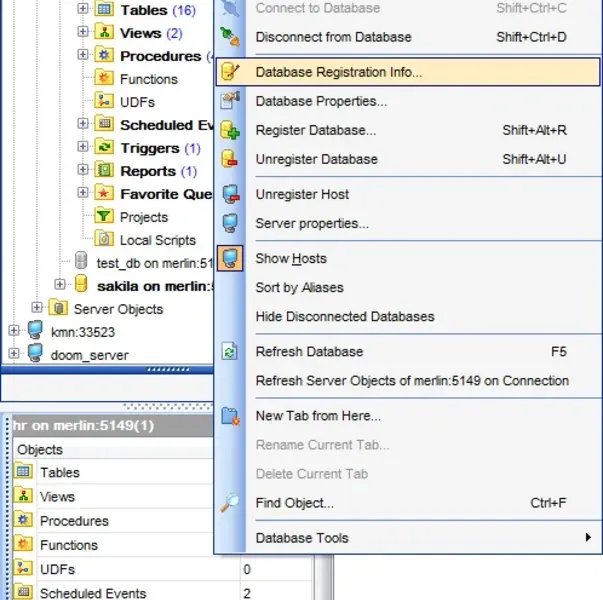Viewport: 603px width, 600px height.
Task: Expand the Views (2) node
Action: [83, 32]
